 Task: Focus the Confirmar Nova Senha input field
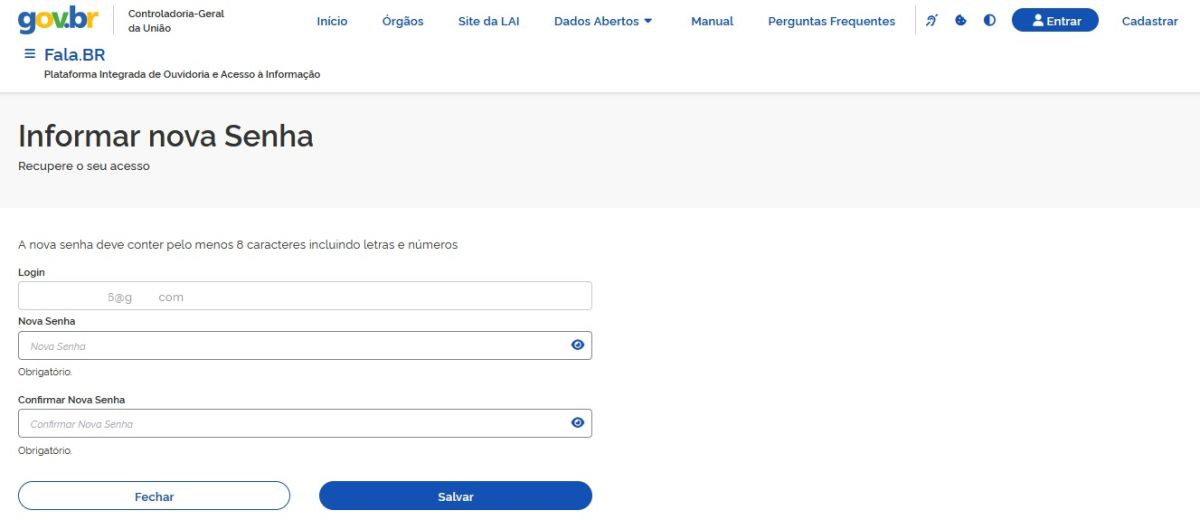pyautogui.click(x=305, y=424)
